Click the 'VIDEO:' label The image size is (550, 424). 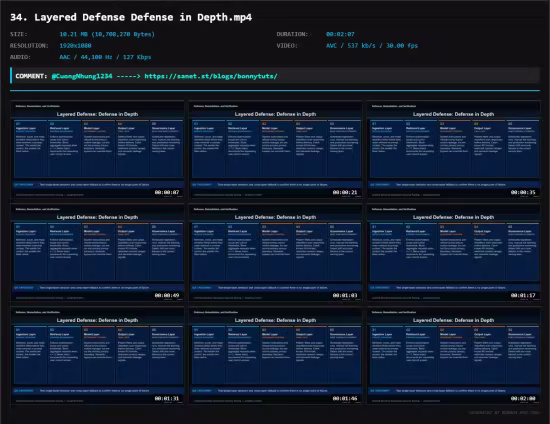[287, 46]
